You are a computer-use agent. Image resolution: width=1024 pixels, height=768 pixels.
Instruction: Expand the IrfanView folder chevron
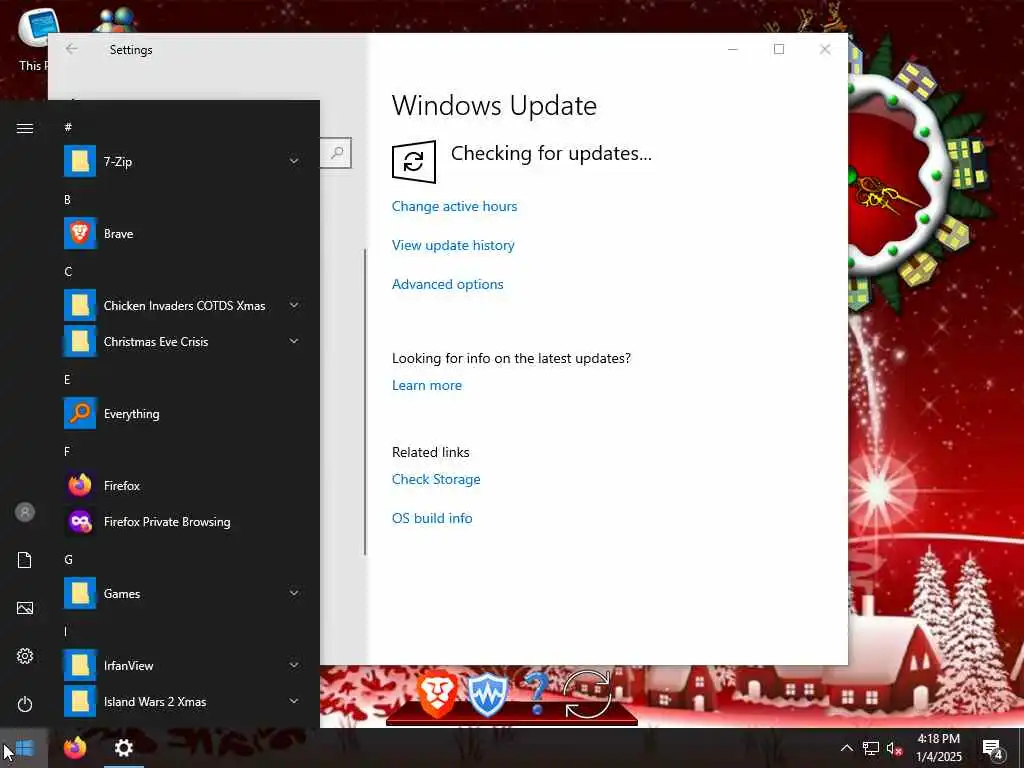coord(295,665)
